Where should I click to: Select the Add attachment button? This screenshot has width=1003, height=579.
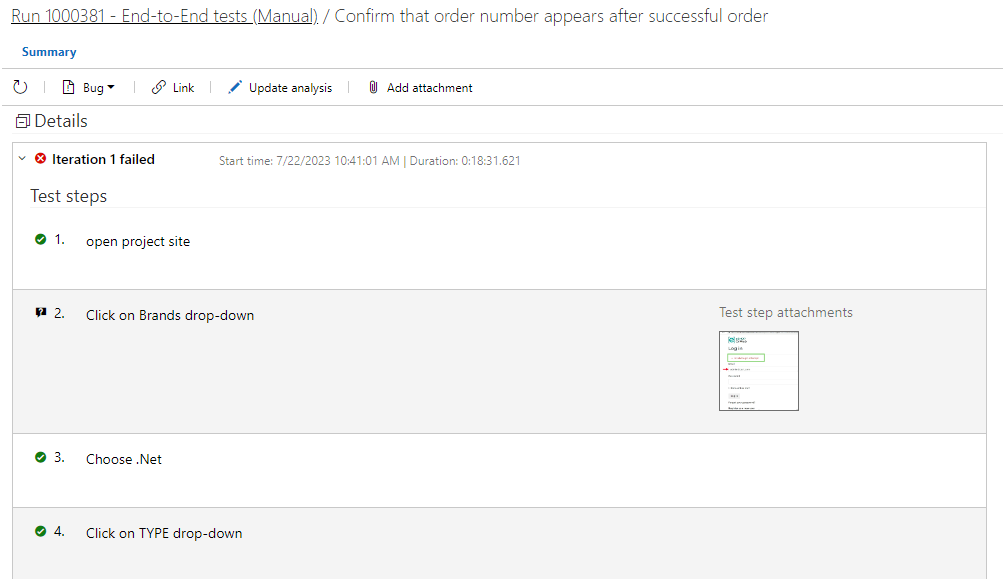pos(421,88)
